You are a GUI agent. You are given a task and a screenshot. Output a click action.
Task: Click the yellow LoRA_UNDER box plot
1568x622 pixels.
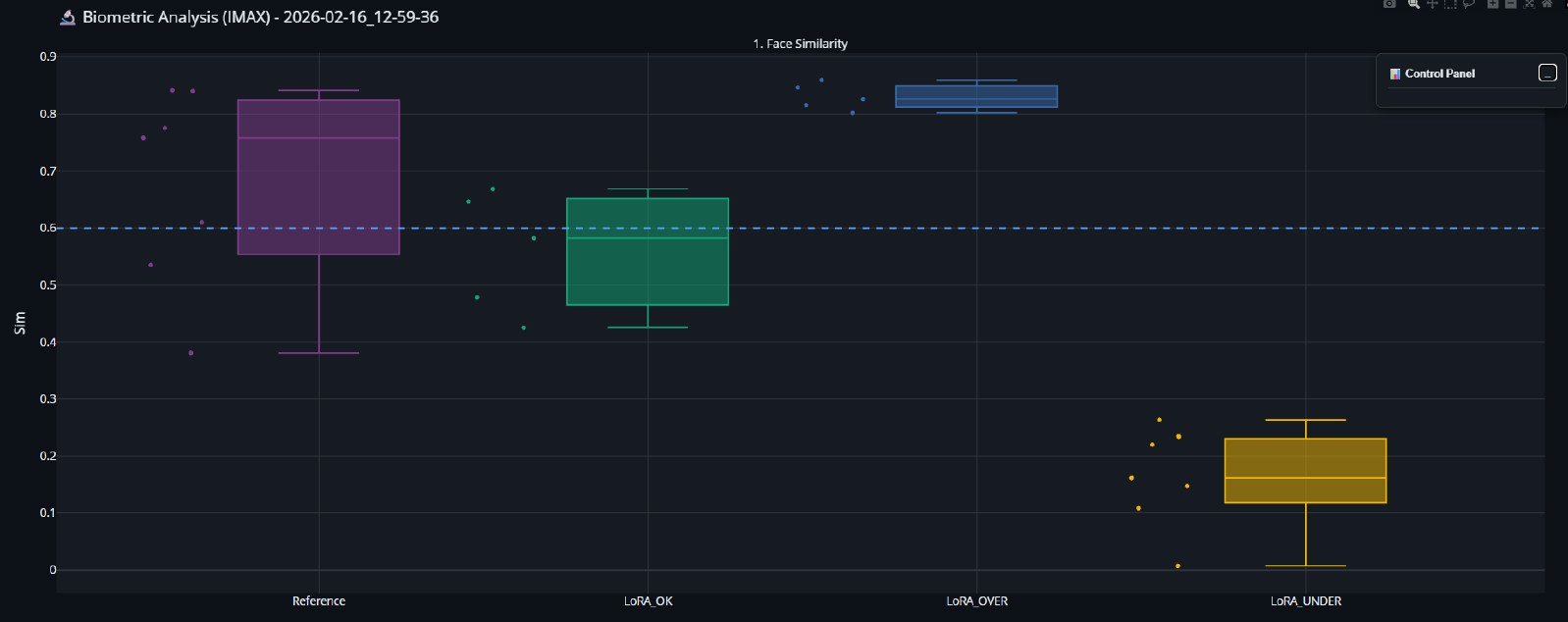tap(1305, 471)
